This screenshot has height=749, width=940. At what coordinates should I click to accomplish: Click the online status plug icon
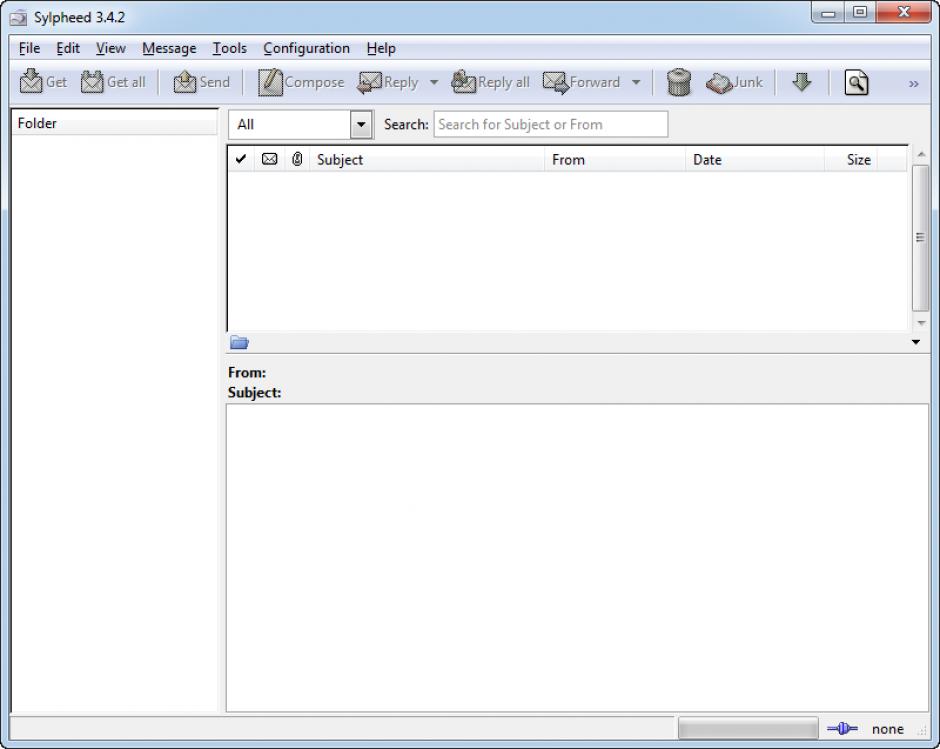(842, 729)
